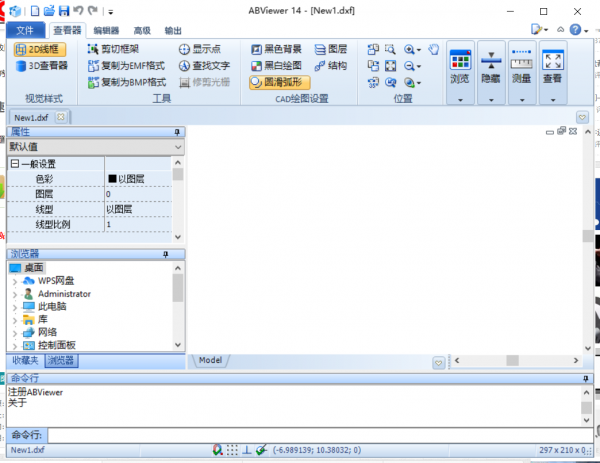Select the 剪切框架 clip frame tool

[113, 49]
